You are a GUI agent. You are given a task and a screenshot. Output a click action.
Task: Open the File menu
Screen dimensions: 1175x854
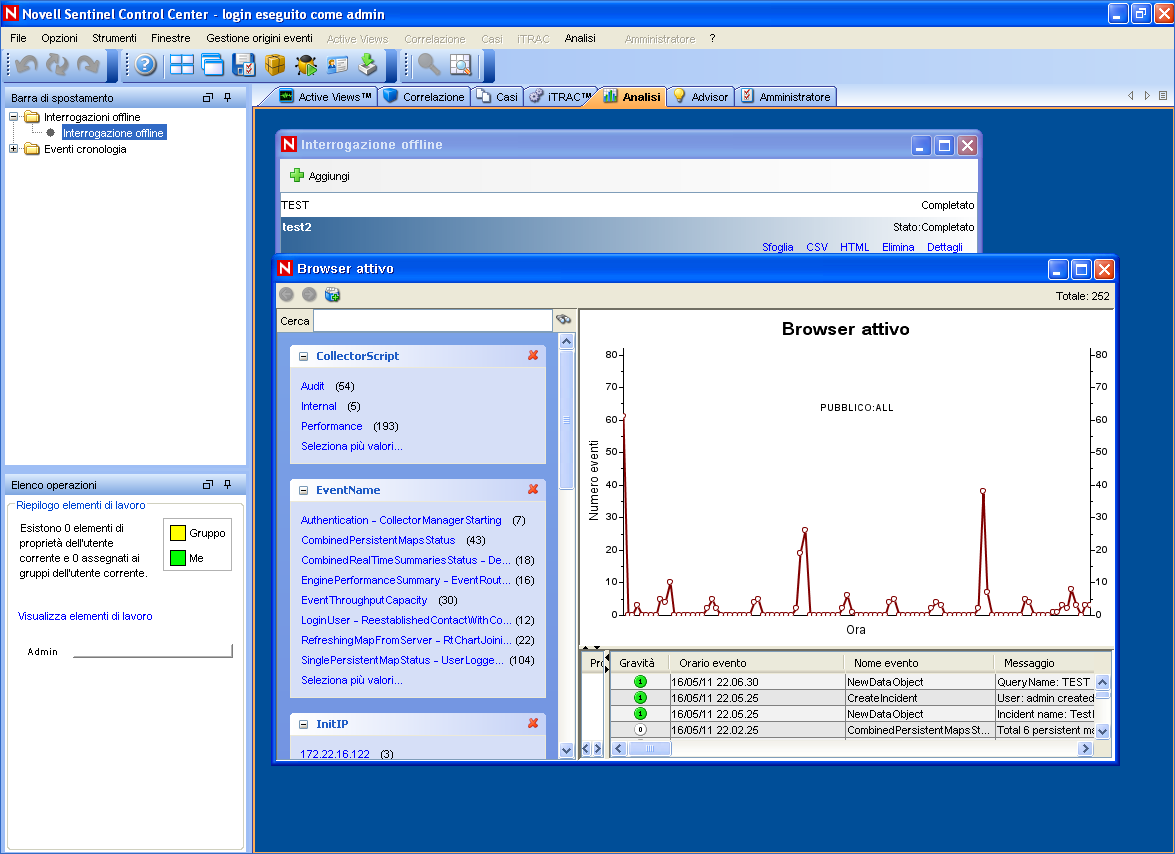tap(18, 38)
